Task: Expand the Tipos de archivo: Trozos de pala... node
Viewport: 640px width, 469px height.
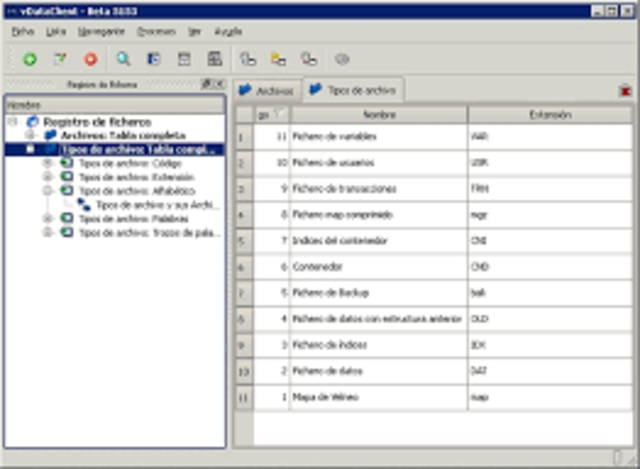Action: [47, 232]
